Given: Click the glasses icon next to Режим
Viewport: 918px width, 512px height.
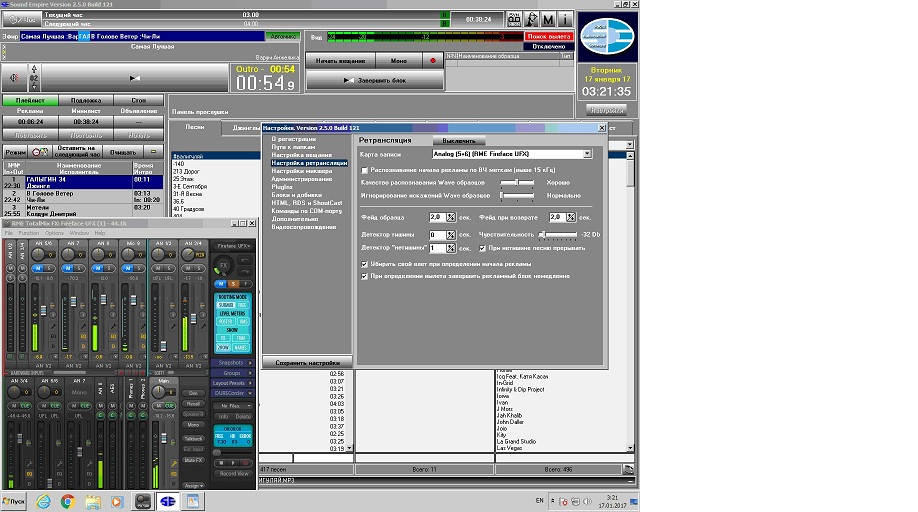Looking at the screenshot, I should (x=40, y=152).
